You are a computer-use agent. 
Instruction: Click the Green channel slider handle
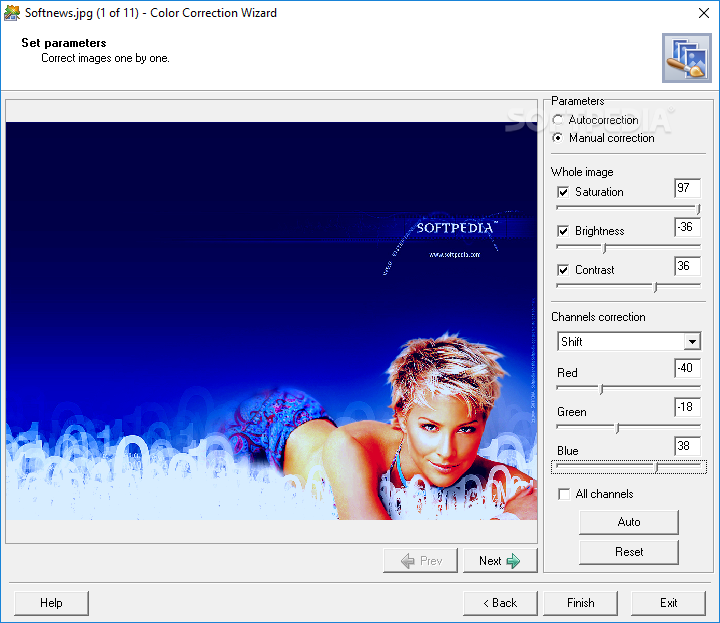pos(617,428)
